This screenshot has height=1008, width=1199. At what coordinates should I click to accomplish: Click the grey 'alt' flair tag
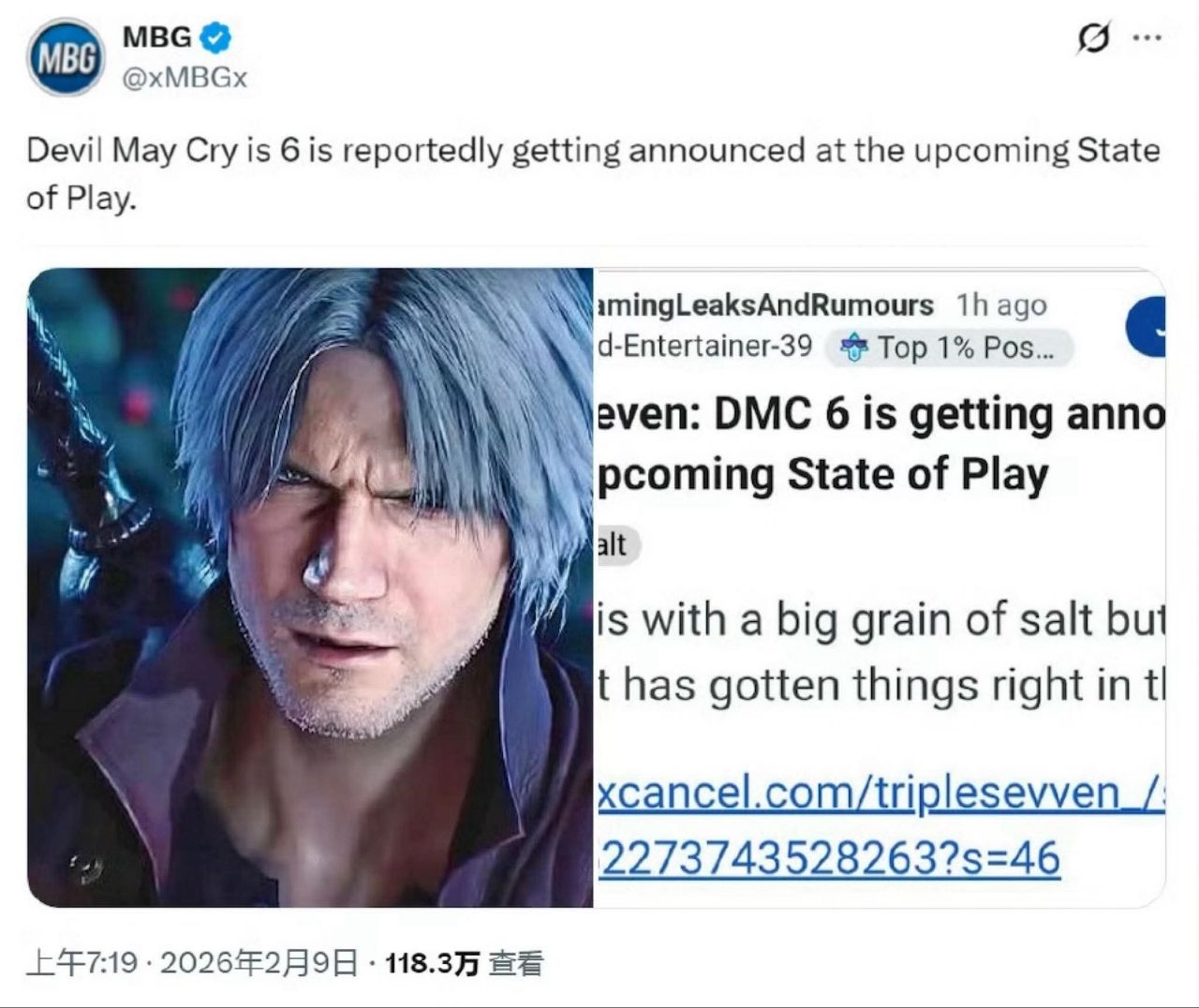click(614, 545)
